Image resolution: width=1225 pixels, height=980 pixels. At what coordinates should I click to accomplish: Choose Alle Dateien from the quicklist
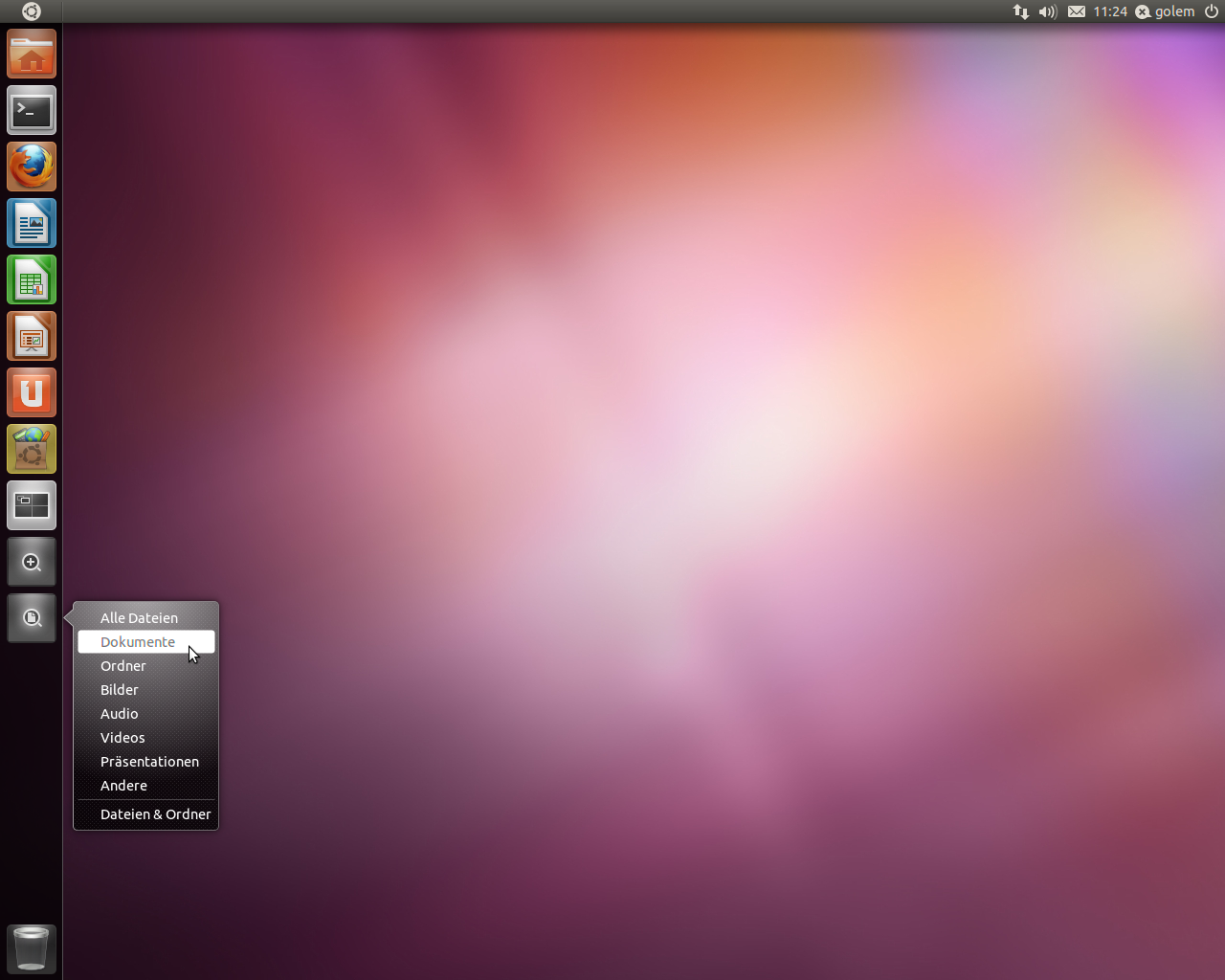(139, 618)
